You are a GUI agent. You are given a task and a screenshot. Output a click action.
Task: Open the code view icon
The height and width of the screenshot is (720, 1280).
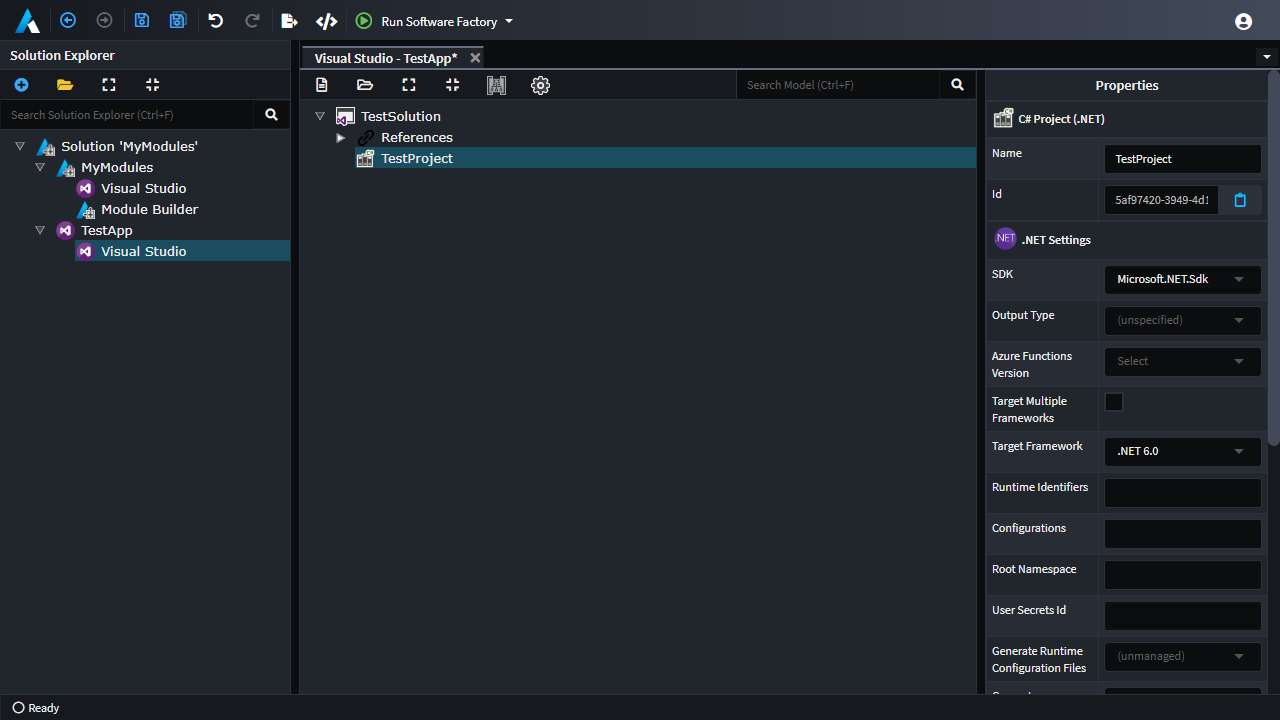(326, 20)
